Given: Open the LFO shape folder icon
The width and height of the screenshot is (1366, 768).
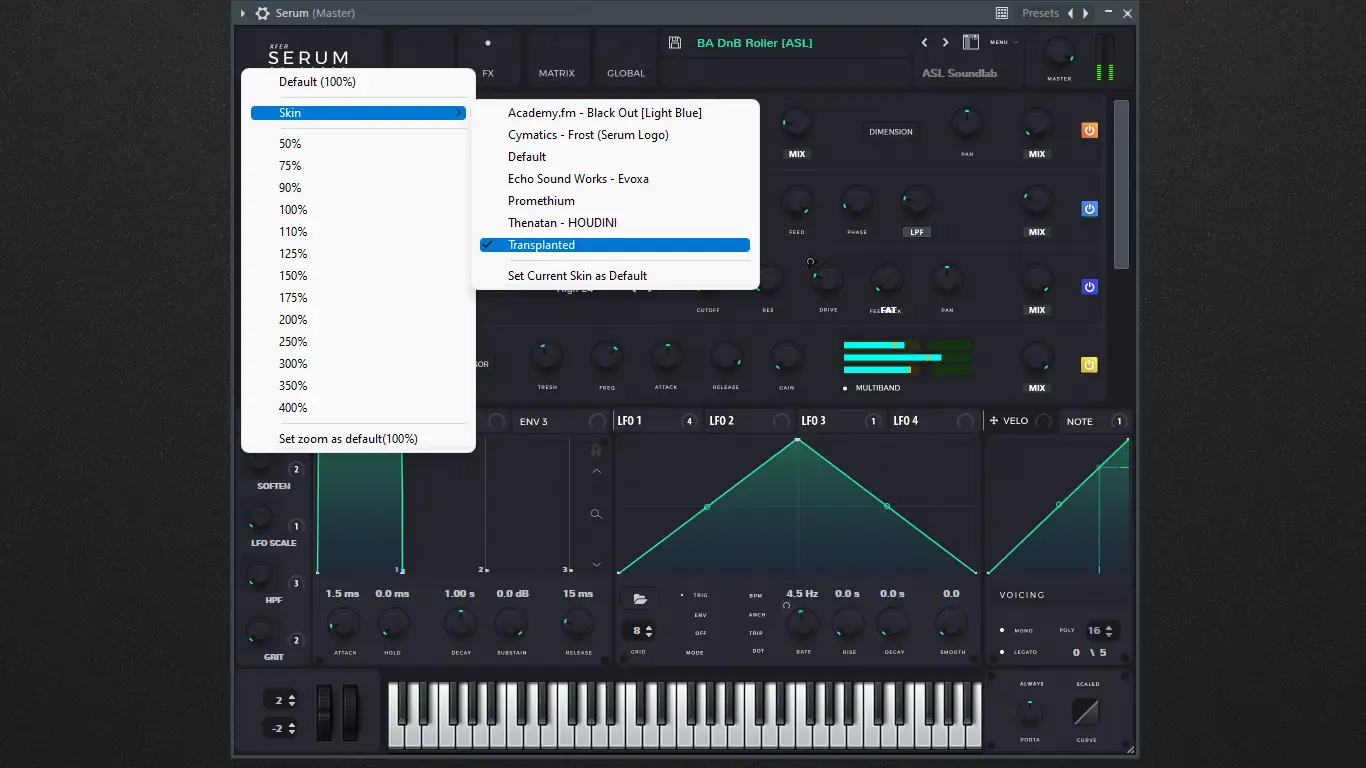Looking at the screenshot, I should click(x=639, y=598).
